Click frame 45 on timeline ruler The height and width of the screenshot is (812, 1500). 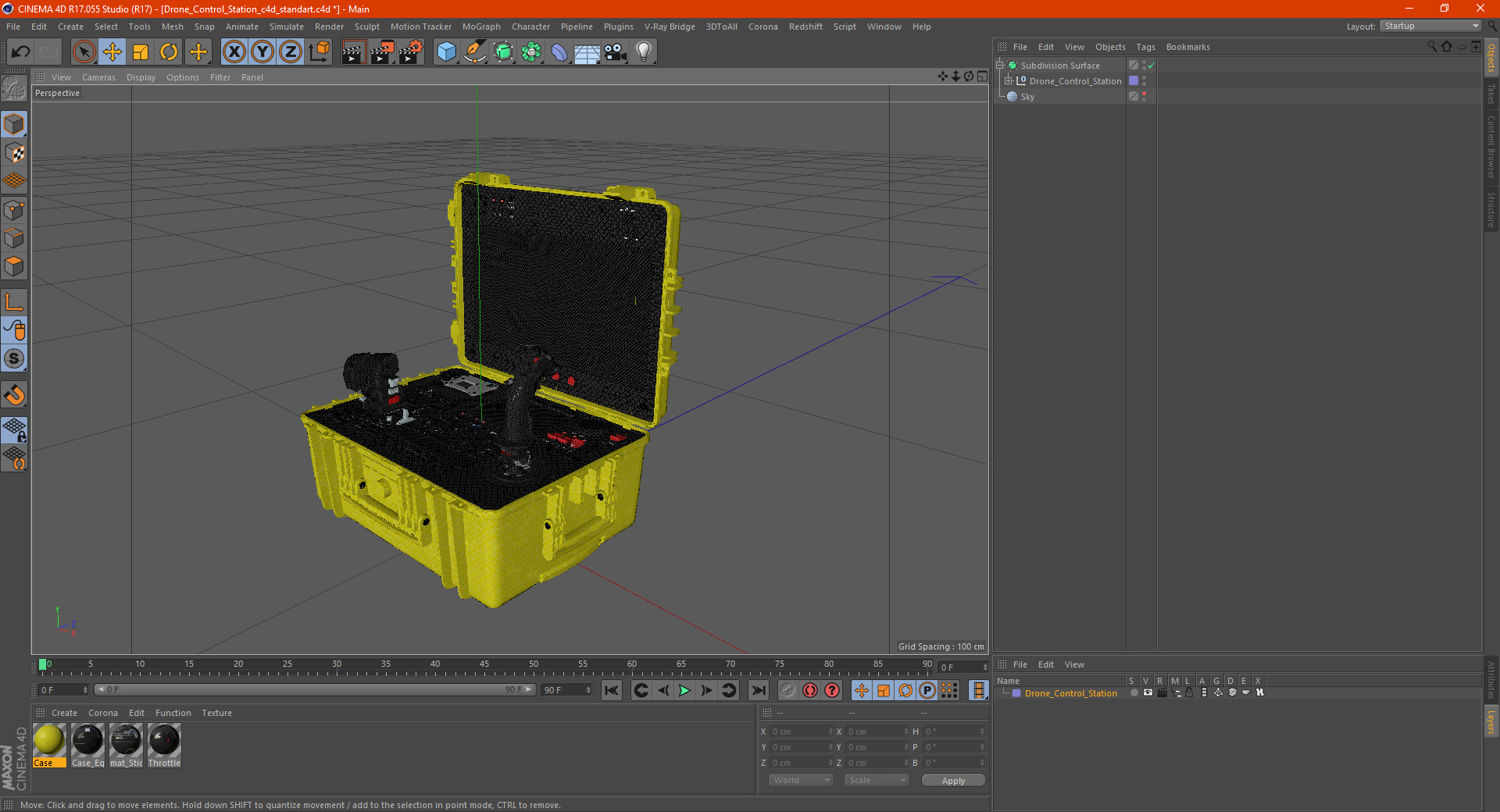click(484, 666)
